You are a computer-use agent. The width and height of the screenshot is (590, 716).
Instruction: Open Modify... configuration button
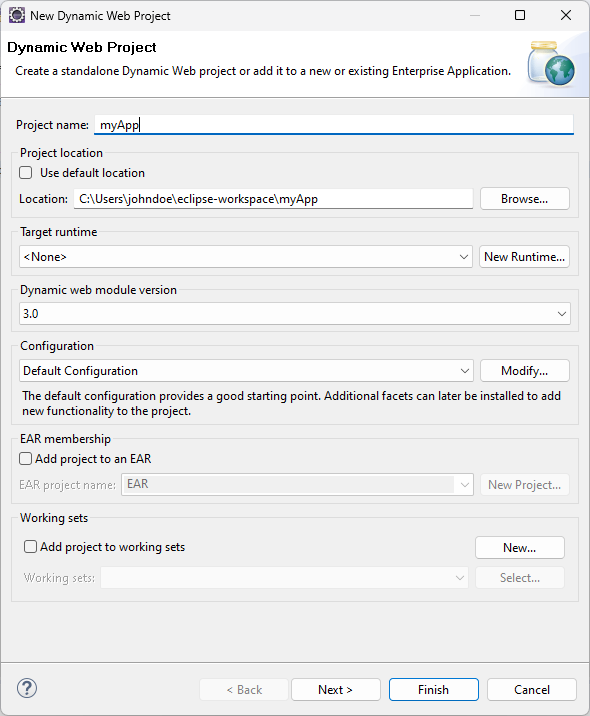[x=525, y=371]
